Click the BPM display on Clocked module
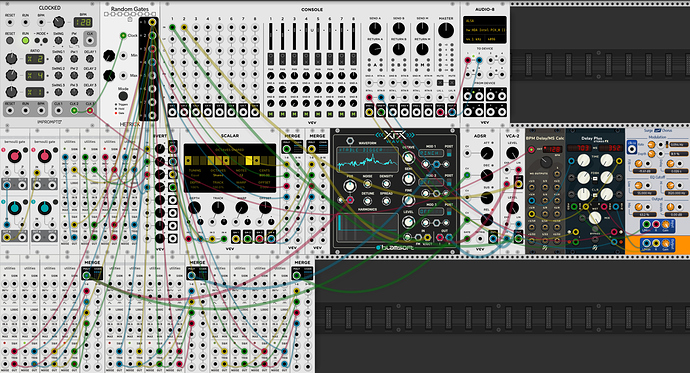Screen dimensions: 690x373 [x=83, y=22]
